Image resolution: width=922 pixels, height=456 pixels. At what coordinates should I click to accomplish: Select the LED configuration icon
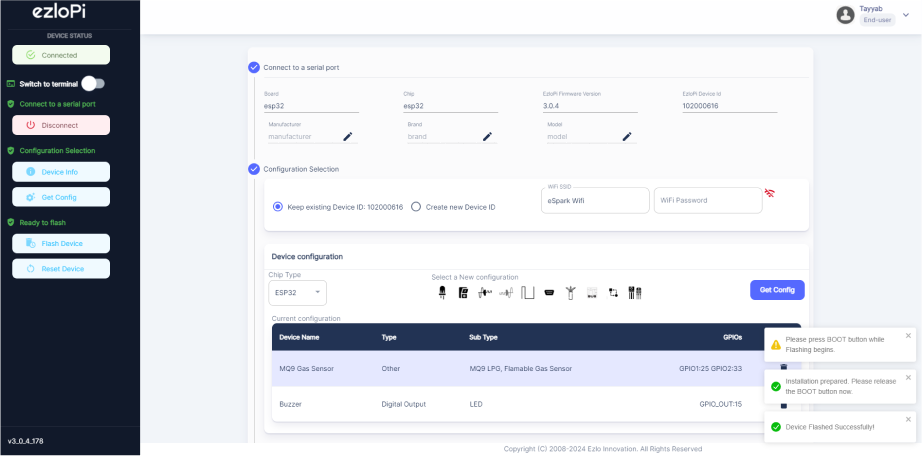pyautogui.click(x=442, y=292)
